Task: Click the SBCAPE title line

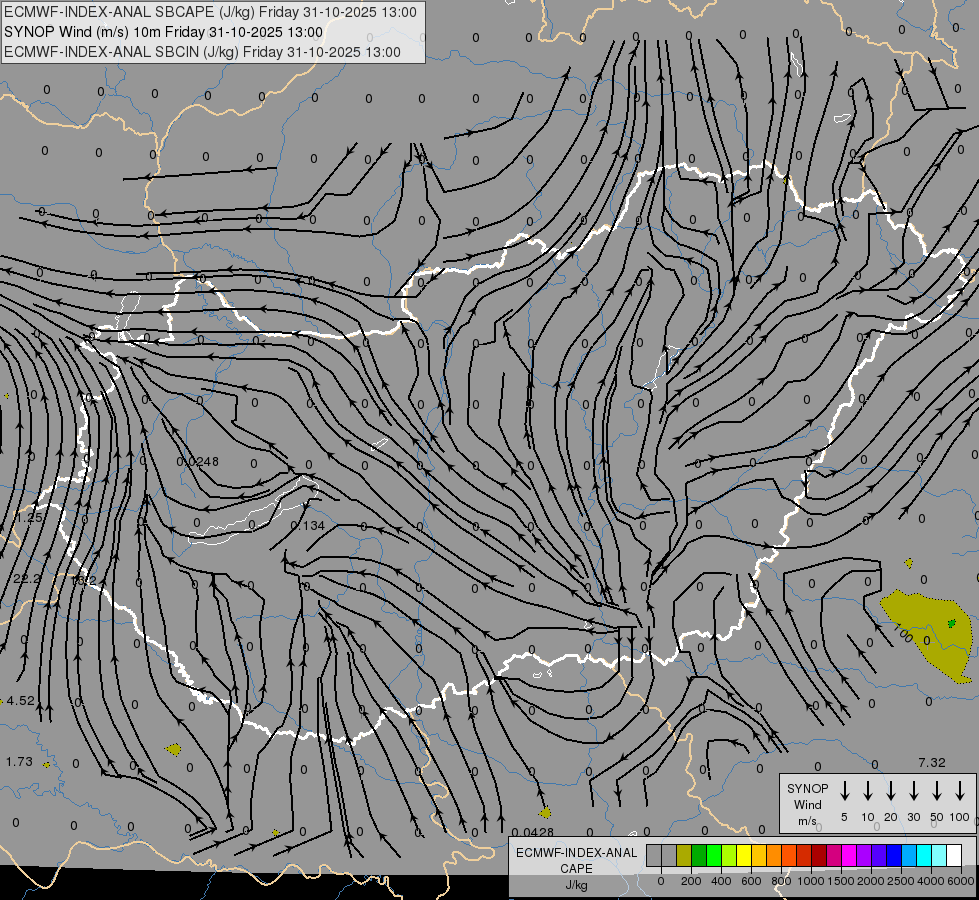Action: [x=210, y=12]
